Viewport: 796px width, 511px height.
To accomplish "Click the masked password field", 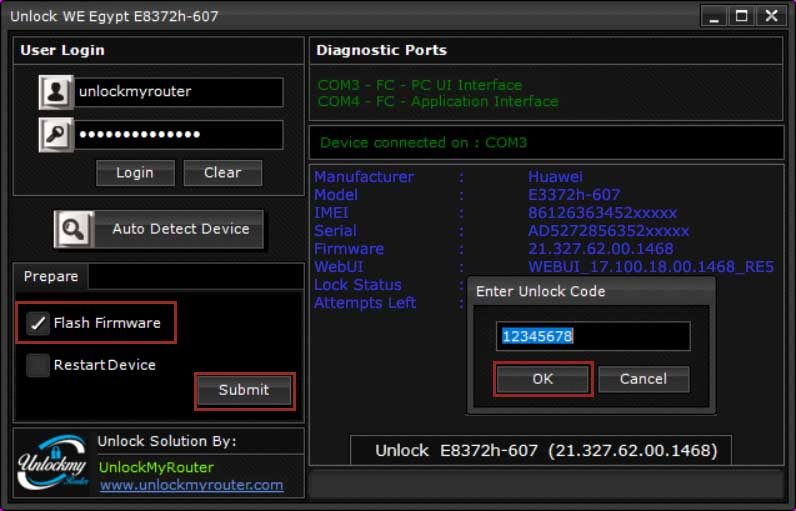I will (179, 134).
